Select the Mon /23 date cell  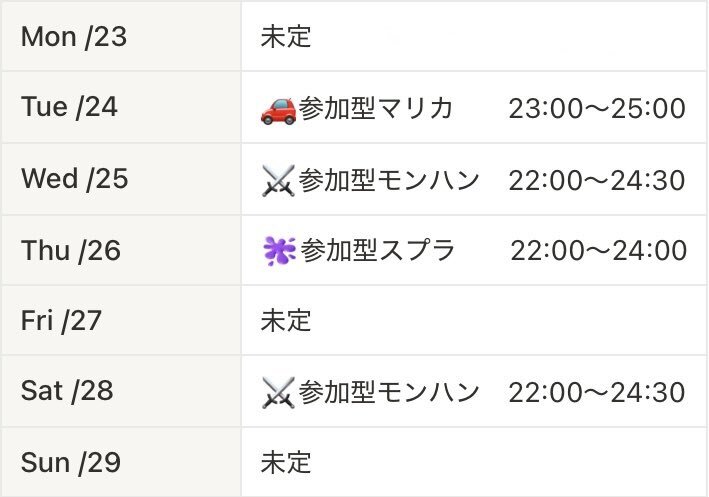click(x=121, y=36)
